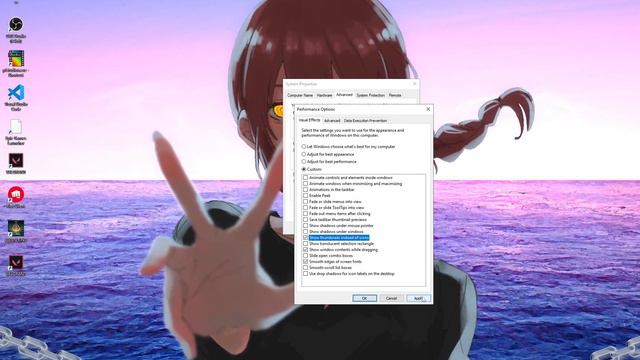
Task: Enable drop shadows for desktop icon labels
Action: [x=306, y=273]
